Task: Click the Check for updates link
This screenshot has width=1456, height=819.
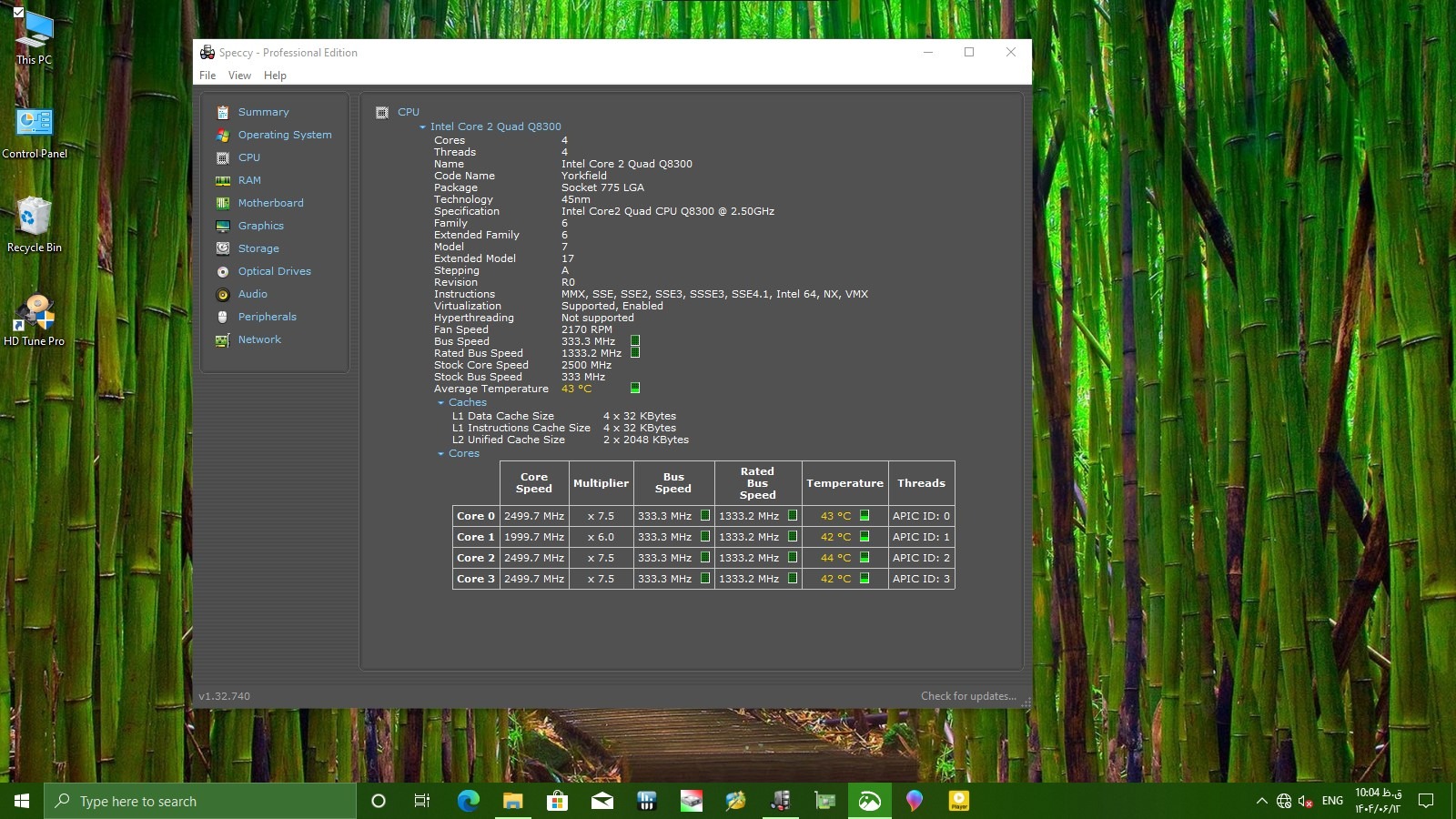Action: (968, 696)
